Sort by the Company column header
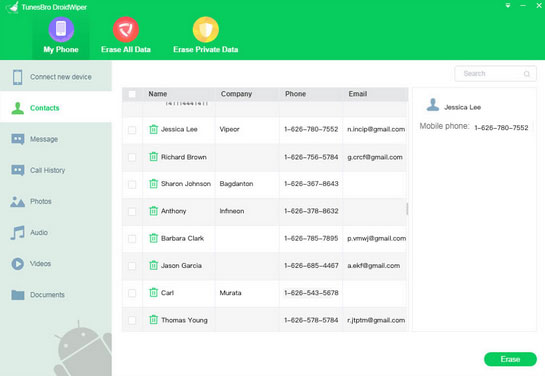The image size is (545, 376). tap(236, 94)
